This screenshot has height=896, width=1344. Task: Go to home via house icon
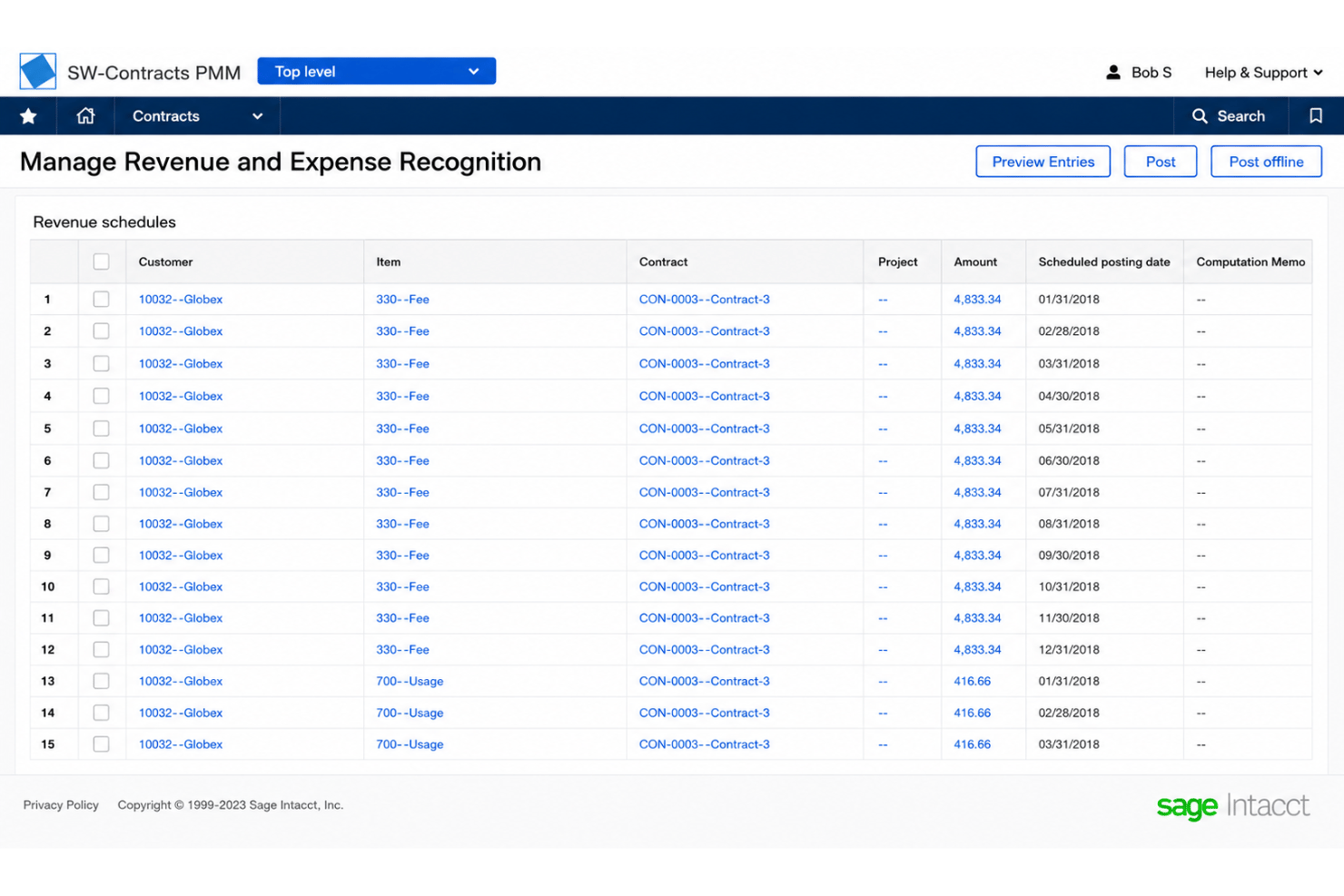tap(85, 116)
